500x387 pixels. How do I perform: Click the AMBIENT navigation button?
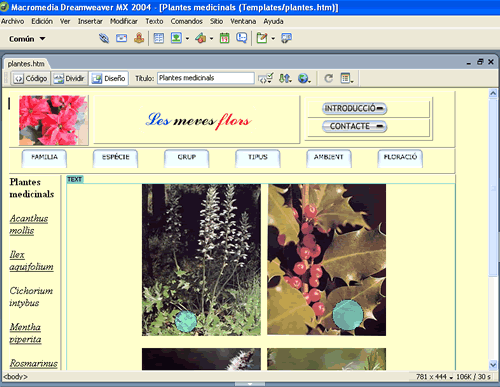click(329, 158)
